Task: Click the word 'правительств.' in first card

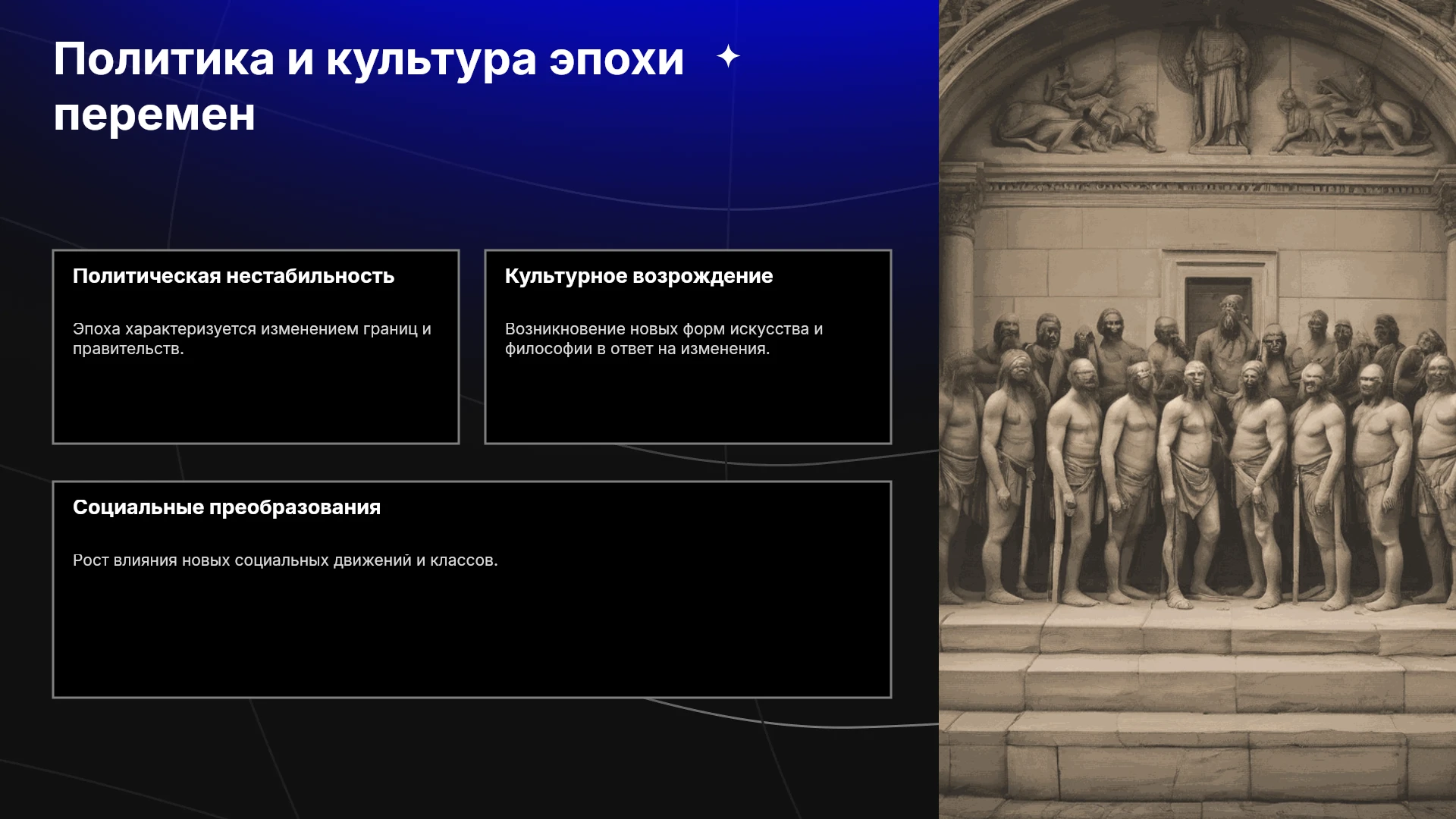Action: tap(128, 349)
